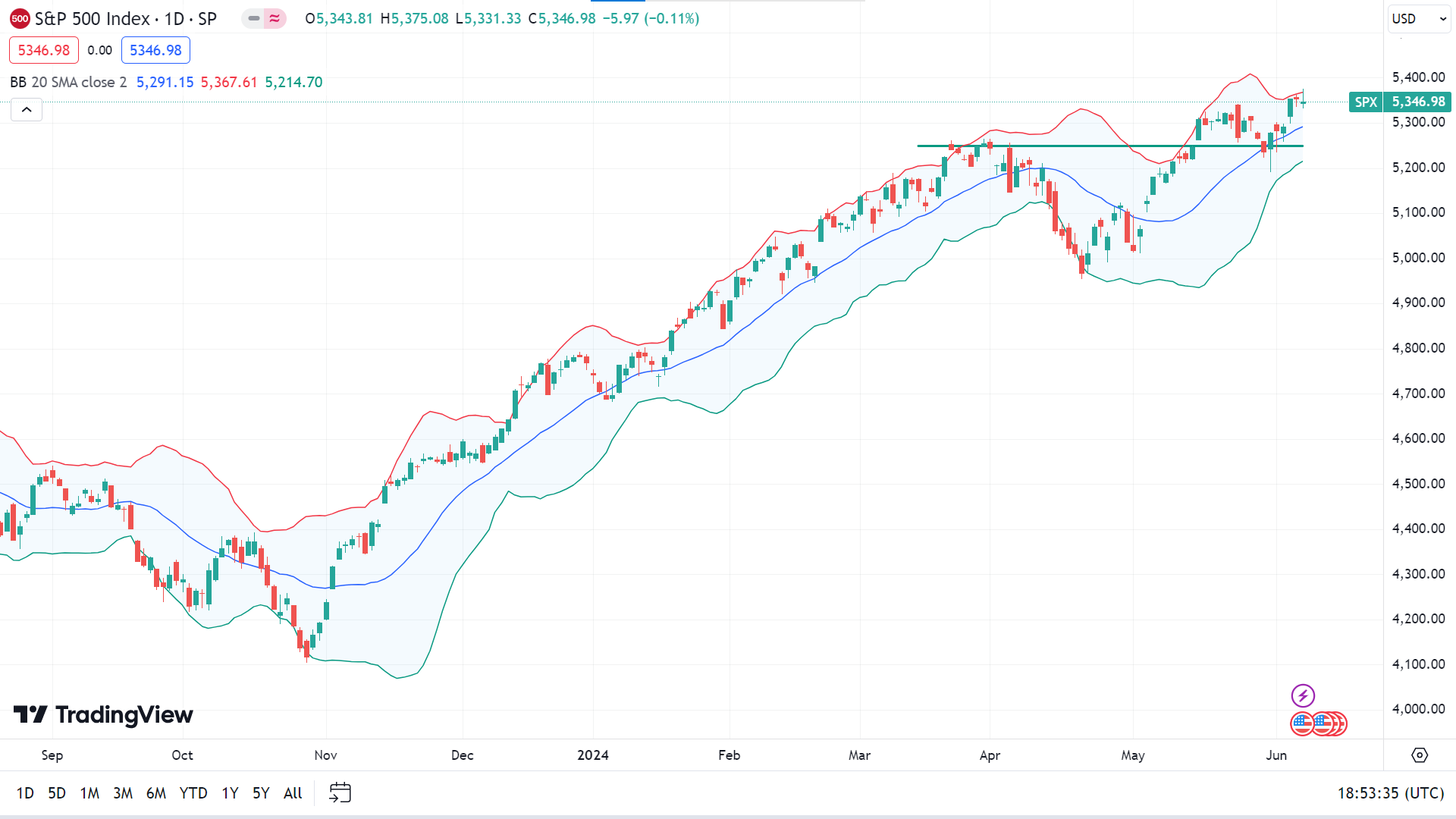Viewport: 1456px width, 819px height.
Task: Click the Nov time axis label
Action: (325, 755)
